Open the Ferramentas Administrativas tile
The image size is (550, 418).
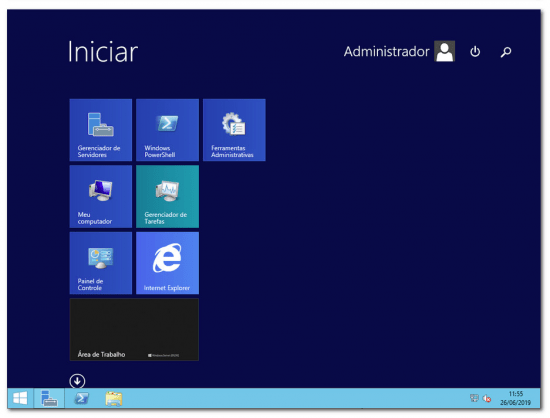tap(234, 130)
